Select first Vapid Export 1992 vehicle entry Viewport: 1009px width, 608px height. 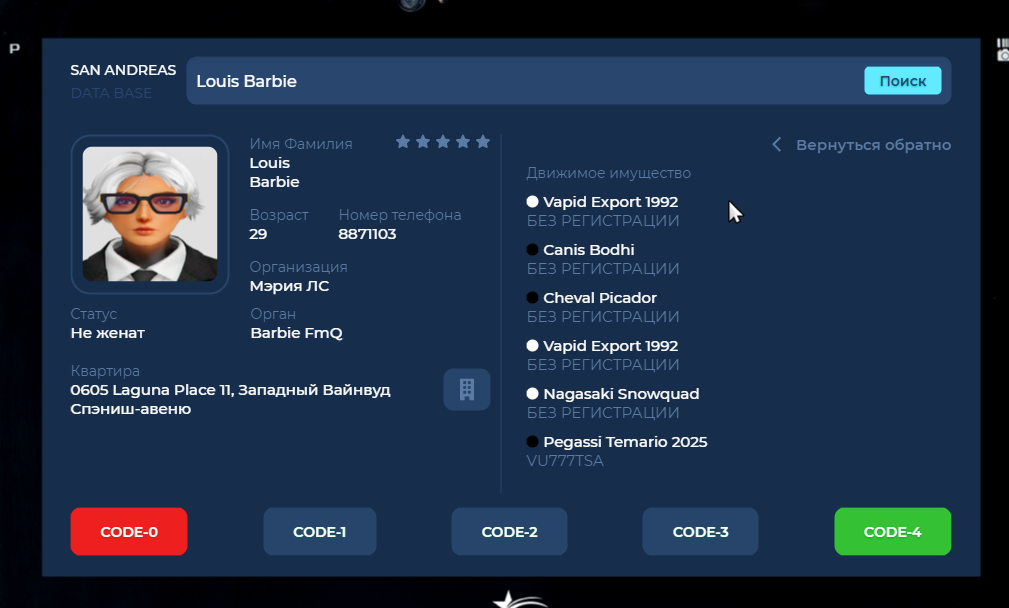pyautogui.click(x=610, y=202)
